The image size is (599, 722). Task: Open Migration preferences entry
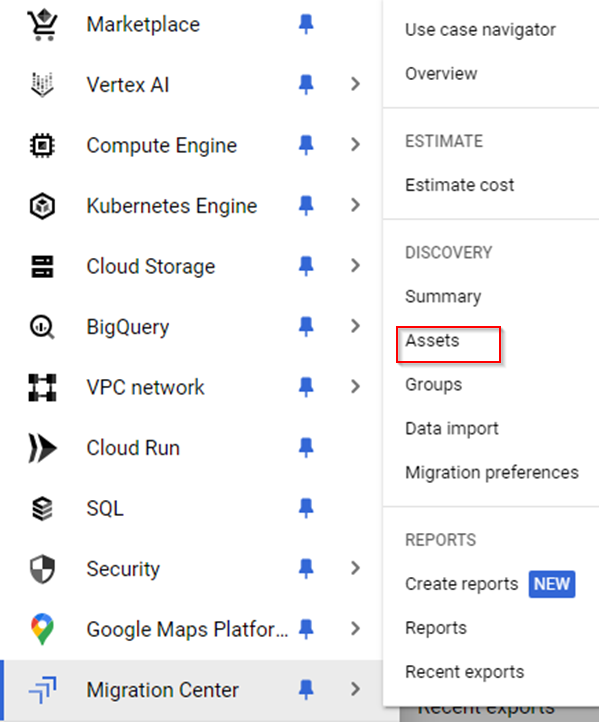click(492, 472)
